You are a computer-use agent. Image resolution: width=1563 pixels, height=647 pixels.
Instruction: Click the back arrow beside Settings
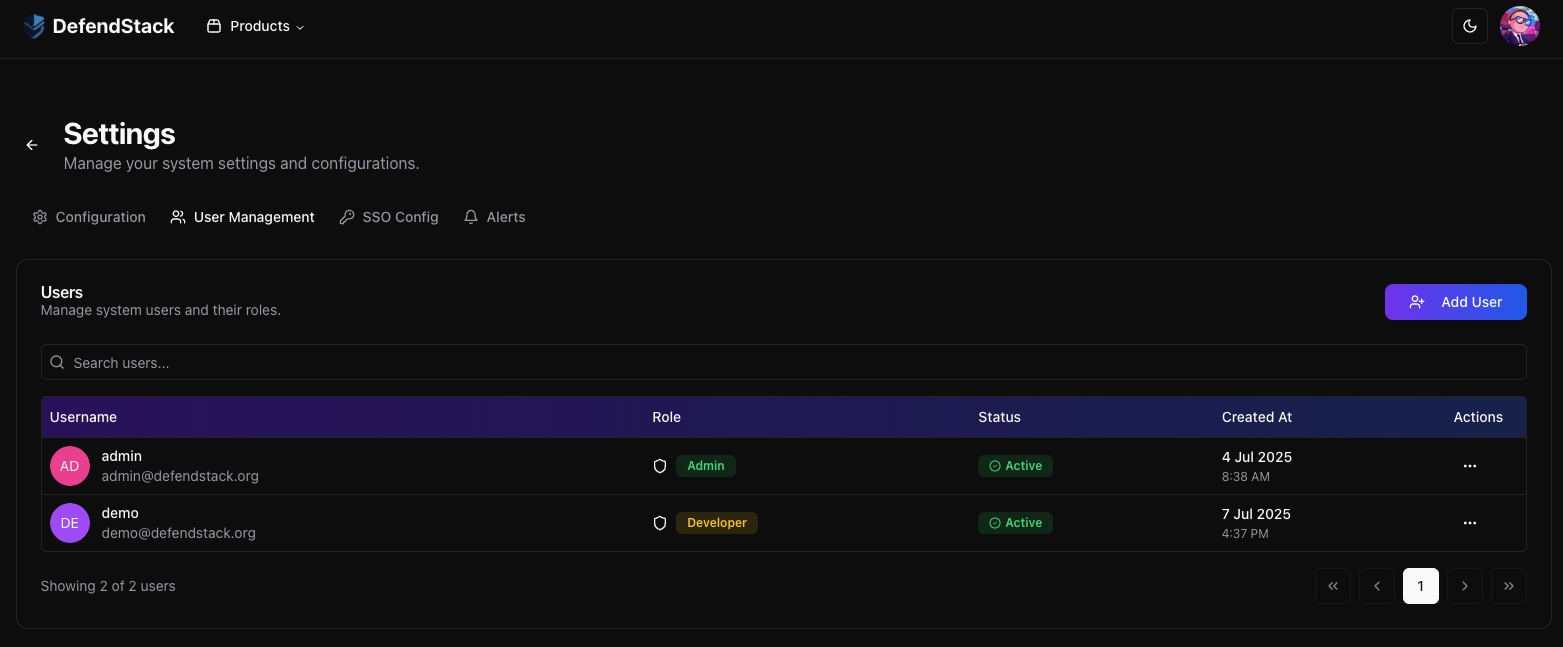point(31,145)
